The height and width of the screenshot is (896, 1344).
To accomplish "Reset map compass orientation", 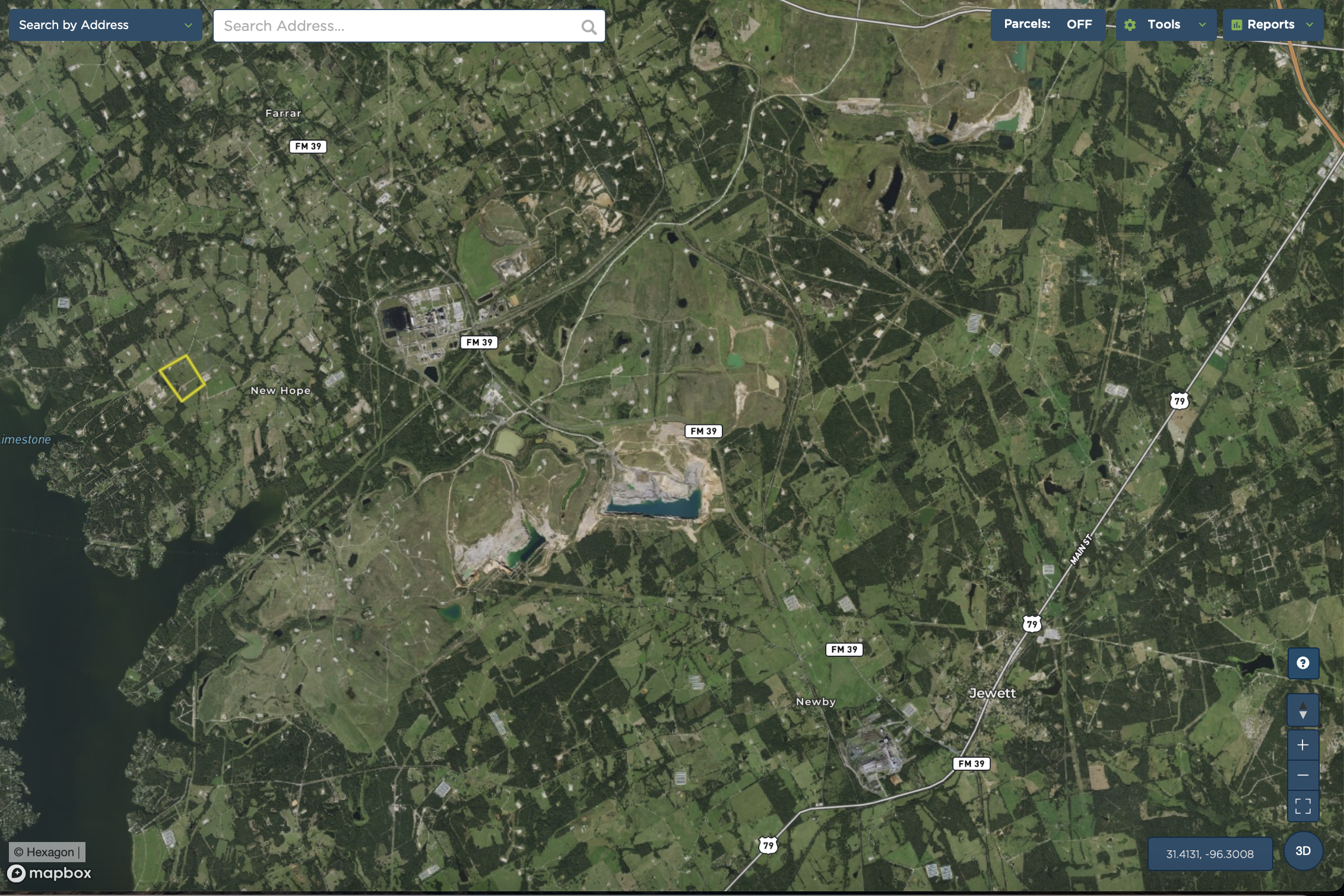I will click(x=1303, y=710).
